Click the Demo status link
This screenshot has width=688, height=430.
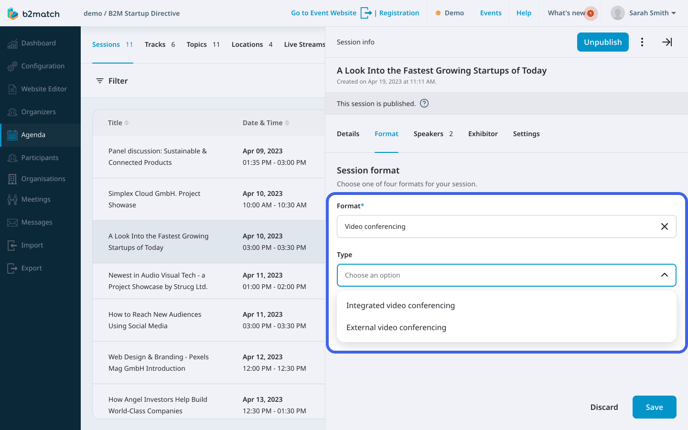pyautogui.click(x=450, y=13)
